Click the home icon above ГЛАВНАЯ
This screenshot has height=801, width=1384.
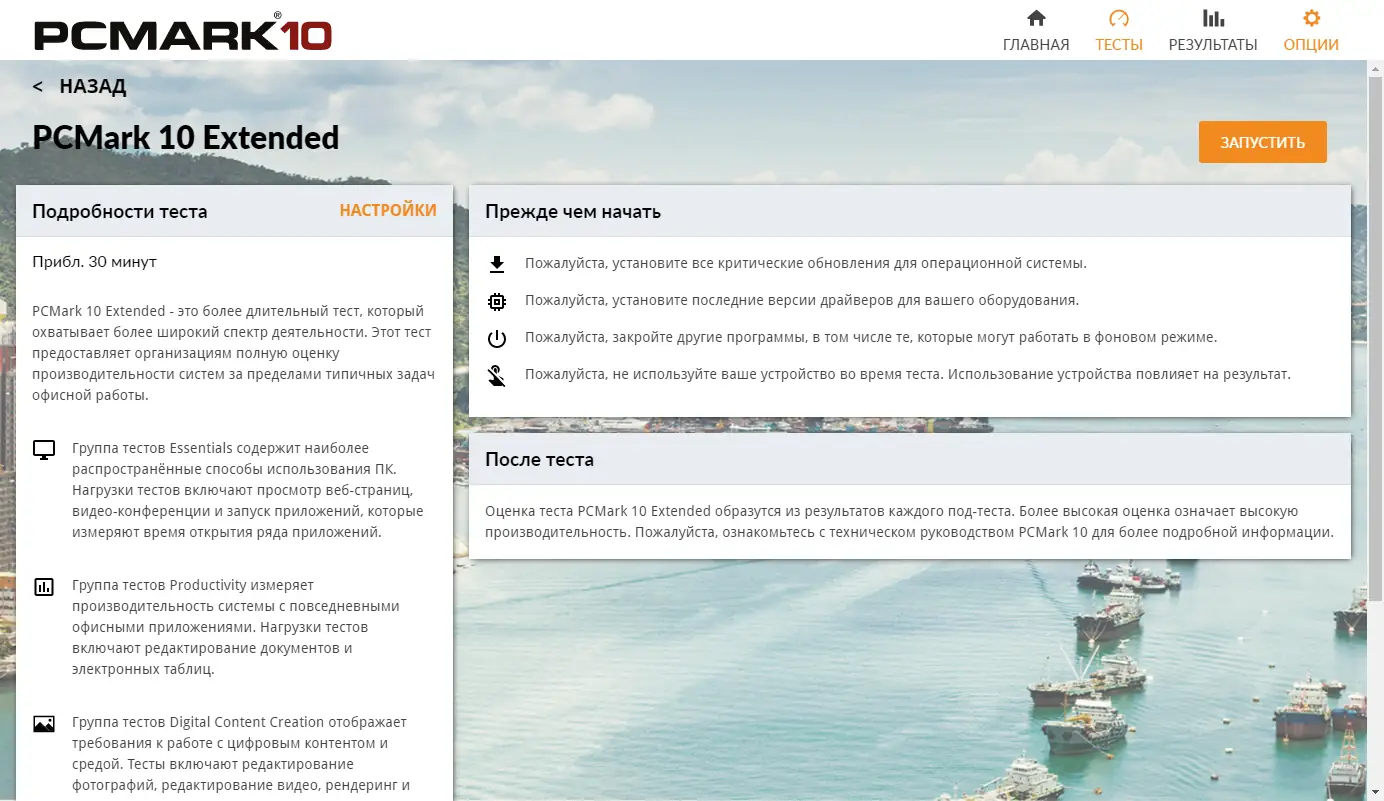point(1036,18)
